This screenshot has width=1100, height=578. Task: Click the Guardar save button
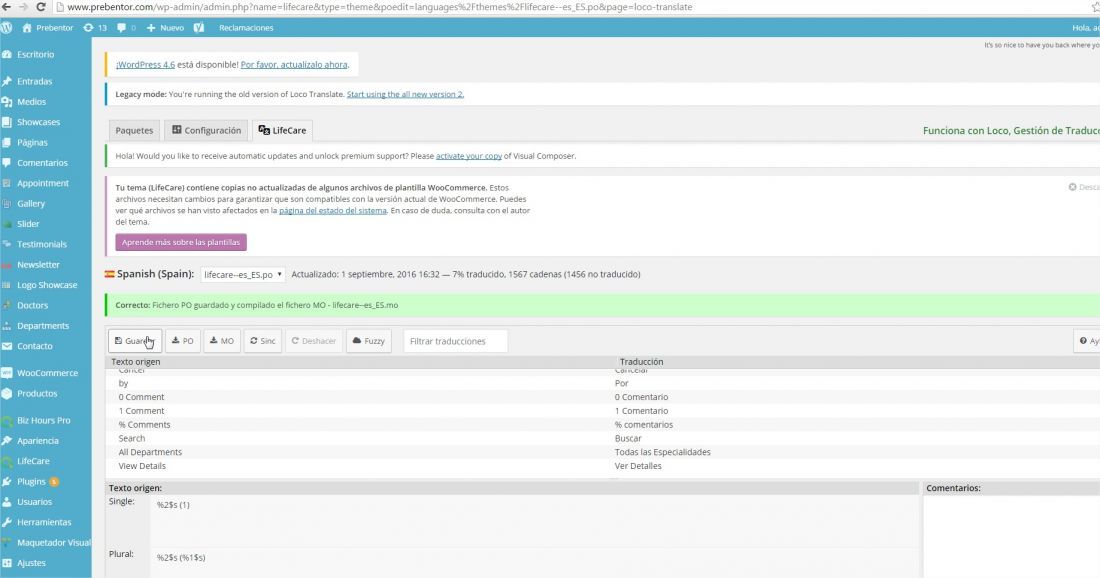(x=135, y=341)
